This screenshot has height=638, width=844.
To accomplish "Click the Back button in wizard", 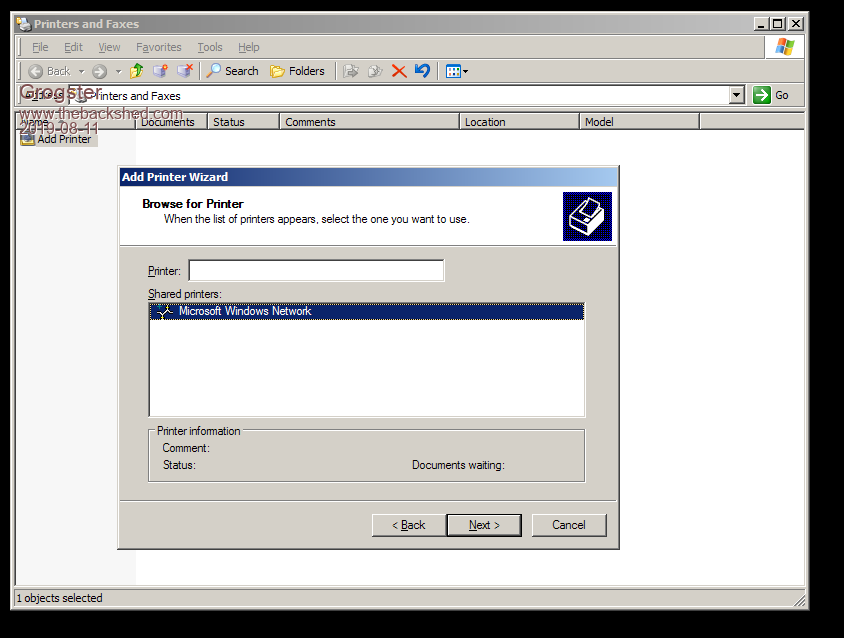I will (x=408, y=525).
